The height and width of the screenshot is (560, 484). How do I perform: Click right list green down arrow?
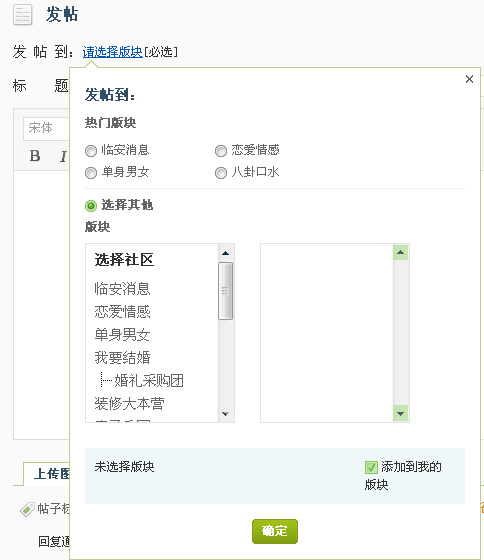[x=400, y=414]
